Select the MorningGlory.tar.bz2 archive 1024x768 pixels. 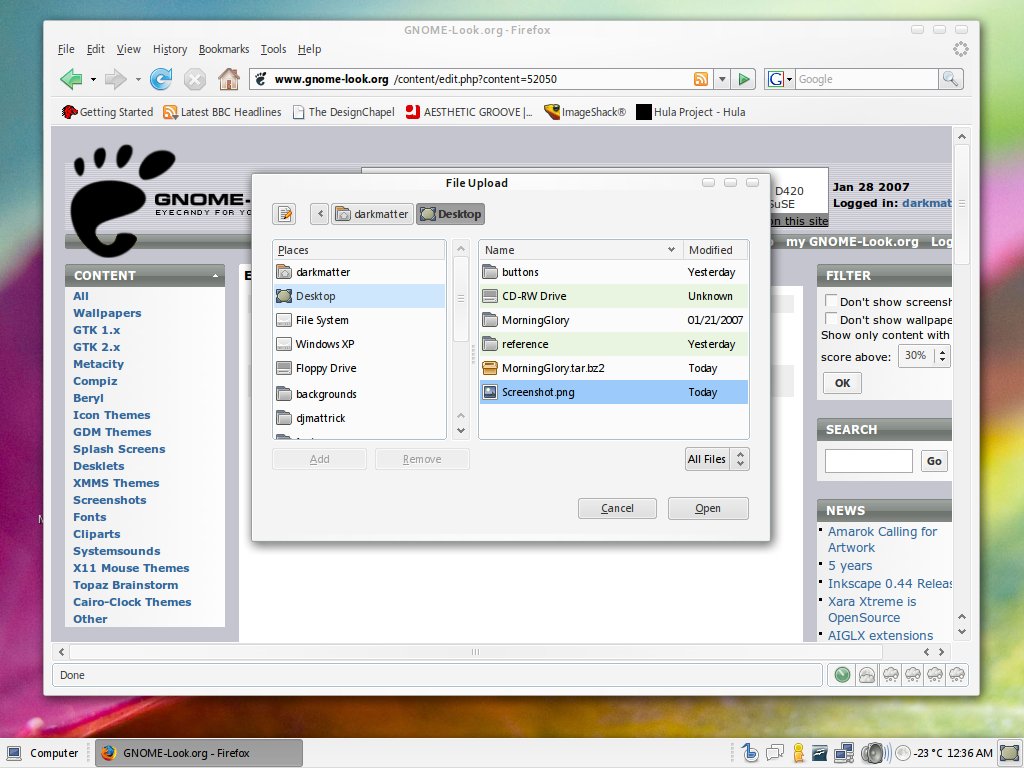(x=614, y=368)
